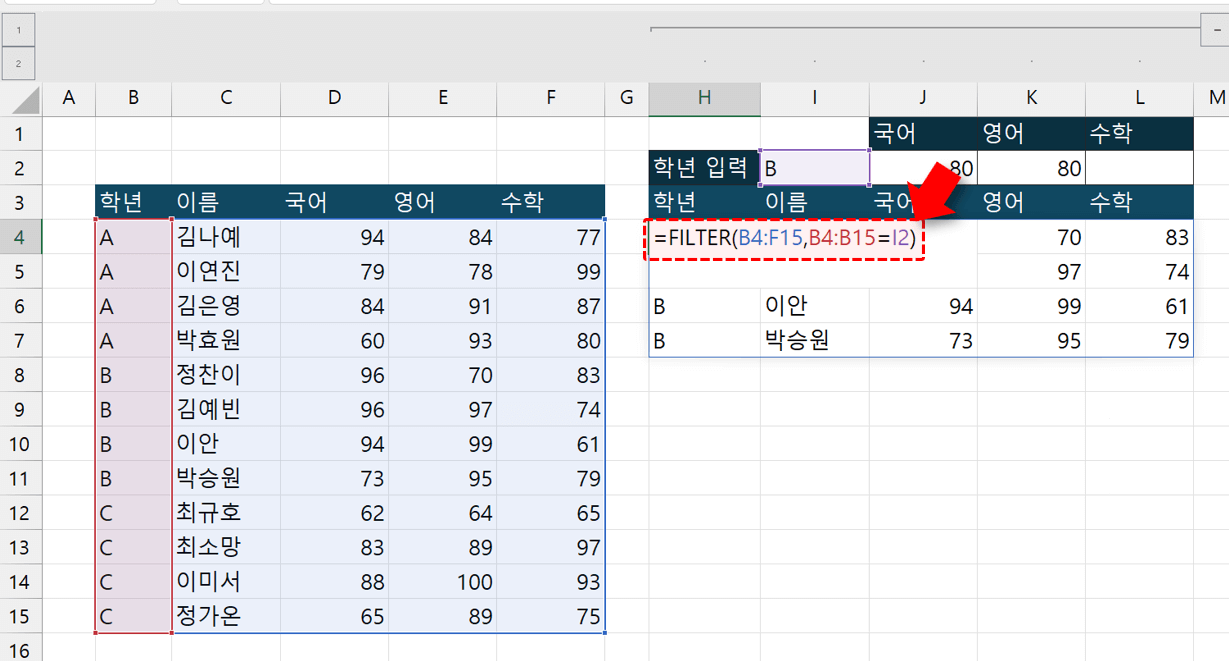Select column C header

tap(226, 98)
